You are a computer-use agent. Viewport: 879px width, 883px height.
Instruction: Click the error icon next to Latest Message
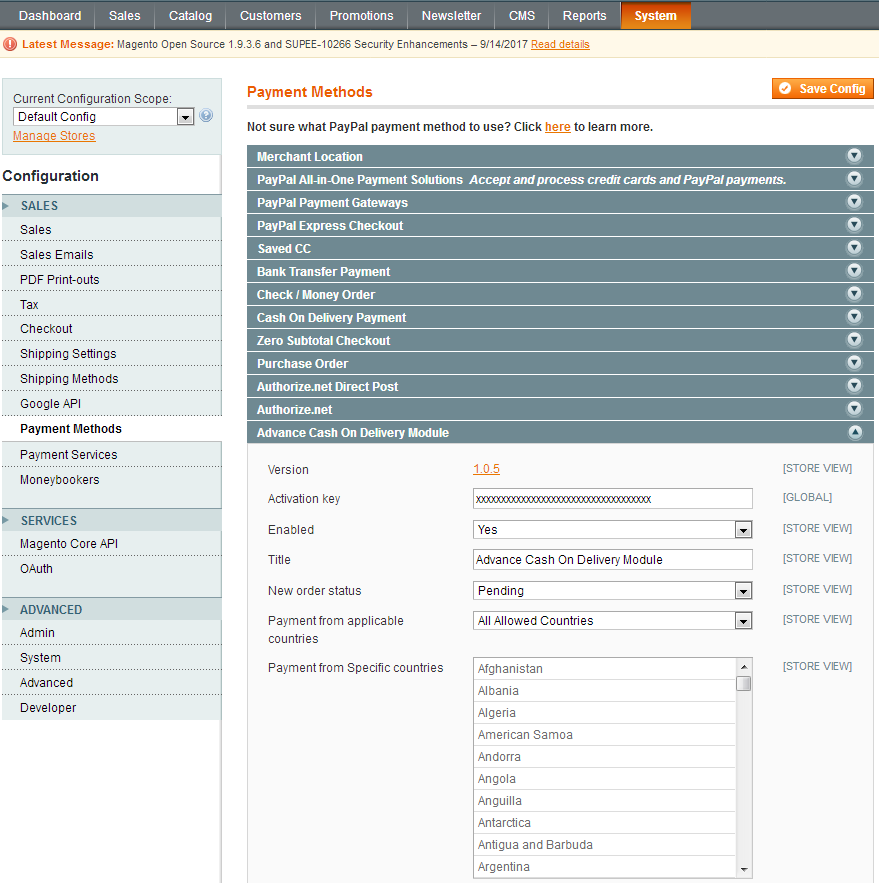click(10, 44)
